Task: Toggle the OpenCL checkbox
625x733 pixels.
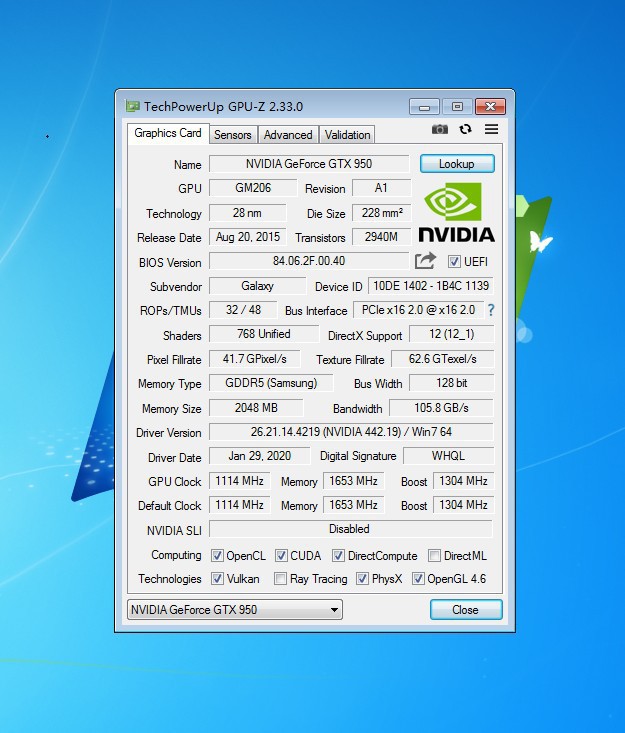Action: (217, 555)
